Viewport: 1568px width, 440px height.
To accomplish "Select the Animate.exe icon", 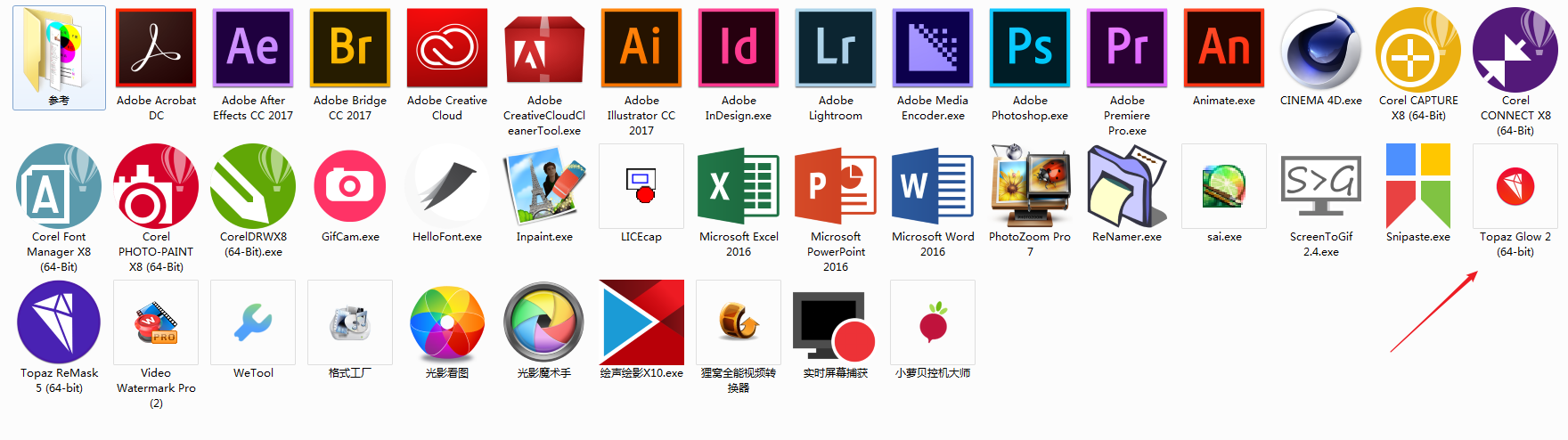I will point(1224,48).
